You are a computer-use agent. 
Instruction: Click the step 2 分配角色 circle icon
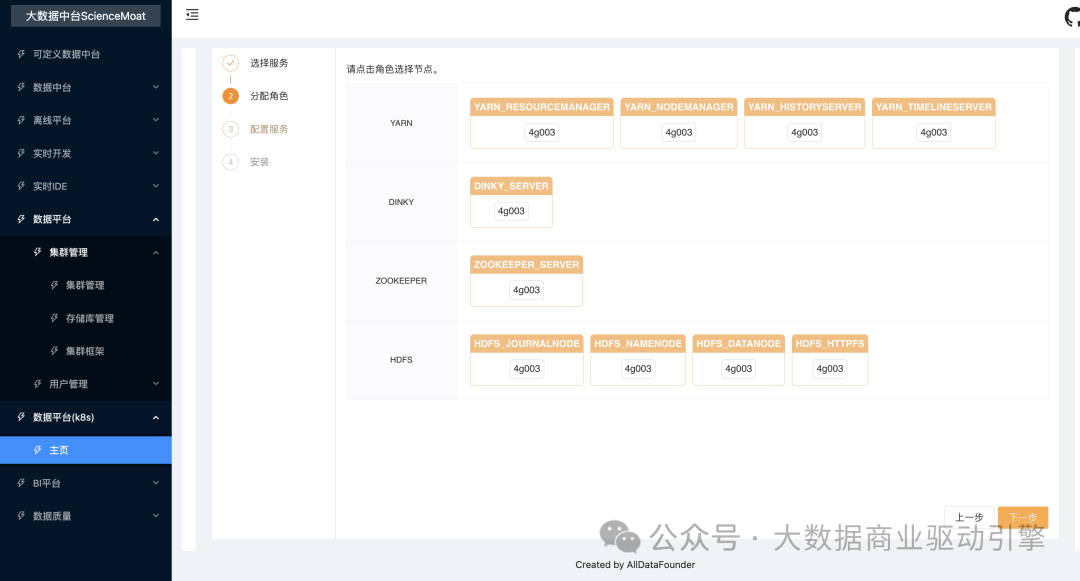(x=231, y=96)
